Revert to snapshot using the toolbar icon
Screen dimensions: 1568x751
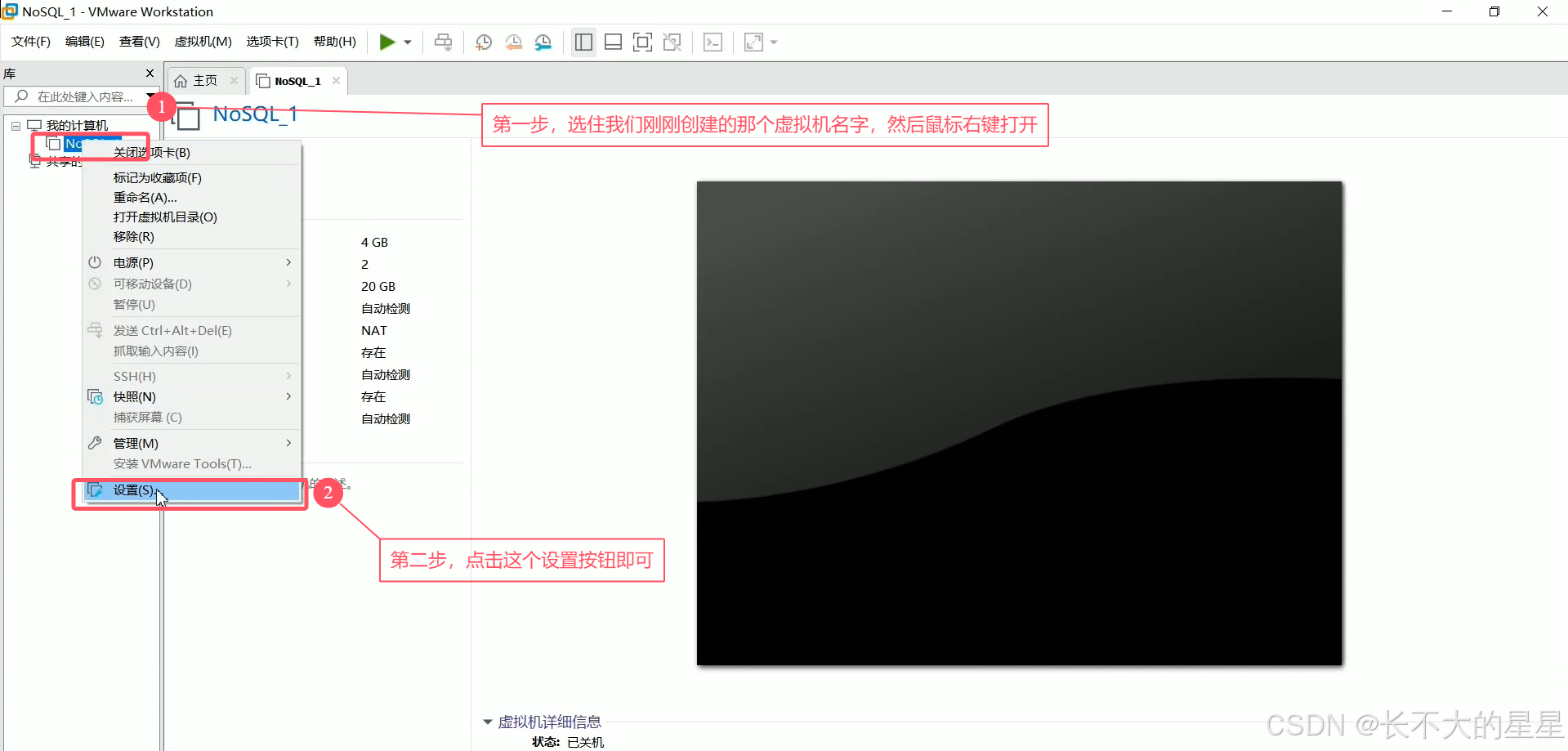point(513,42)
